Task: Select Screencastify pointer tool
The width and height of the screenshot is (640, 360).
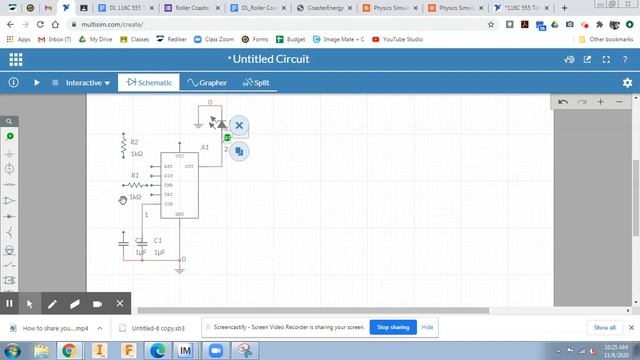Action: pos(29,304)
